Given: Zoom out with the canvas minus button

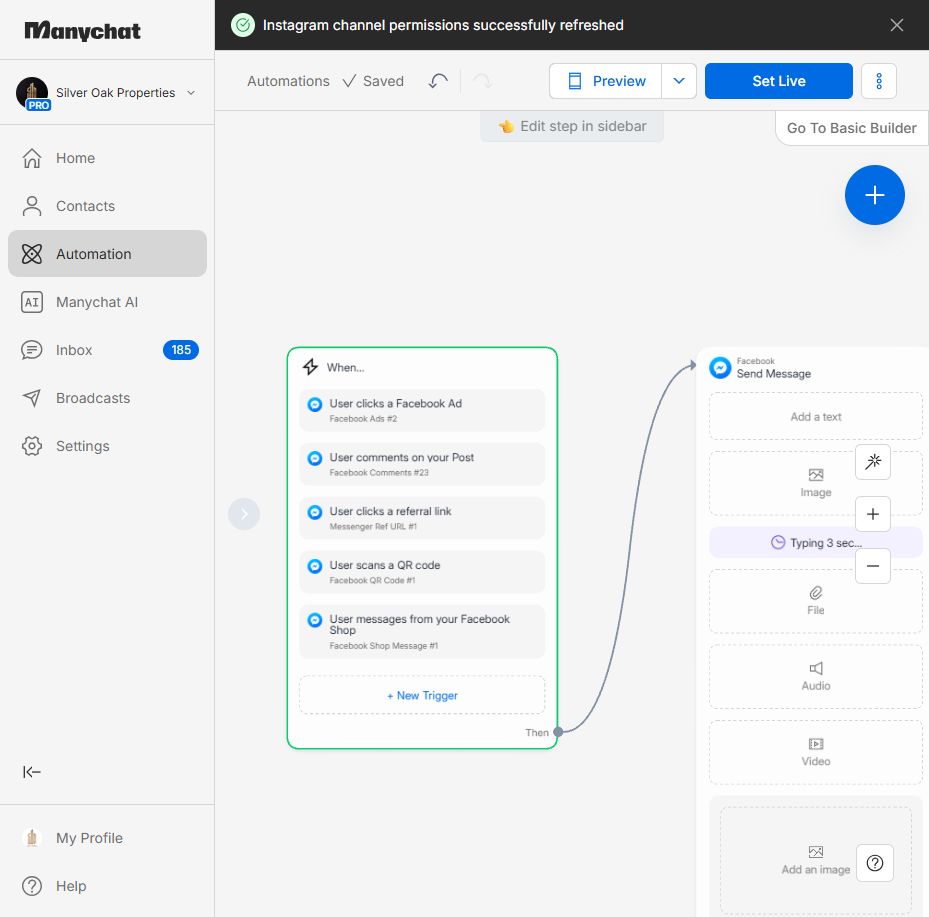Looking at the screenshot, I should 873,566.
